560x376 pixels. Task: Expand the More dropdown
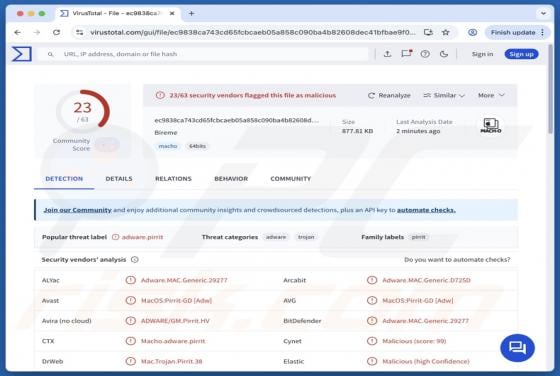(491, 95)
